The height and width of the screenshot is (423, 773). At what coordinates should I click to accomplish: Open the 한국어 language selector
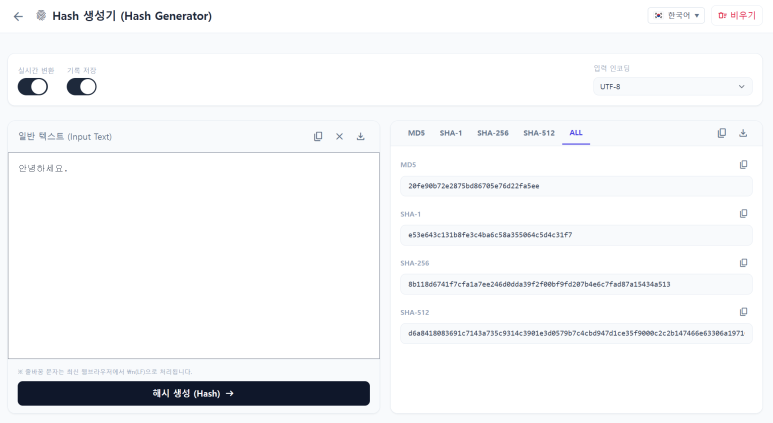click(x=676, y=16)
